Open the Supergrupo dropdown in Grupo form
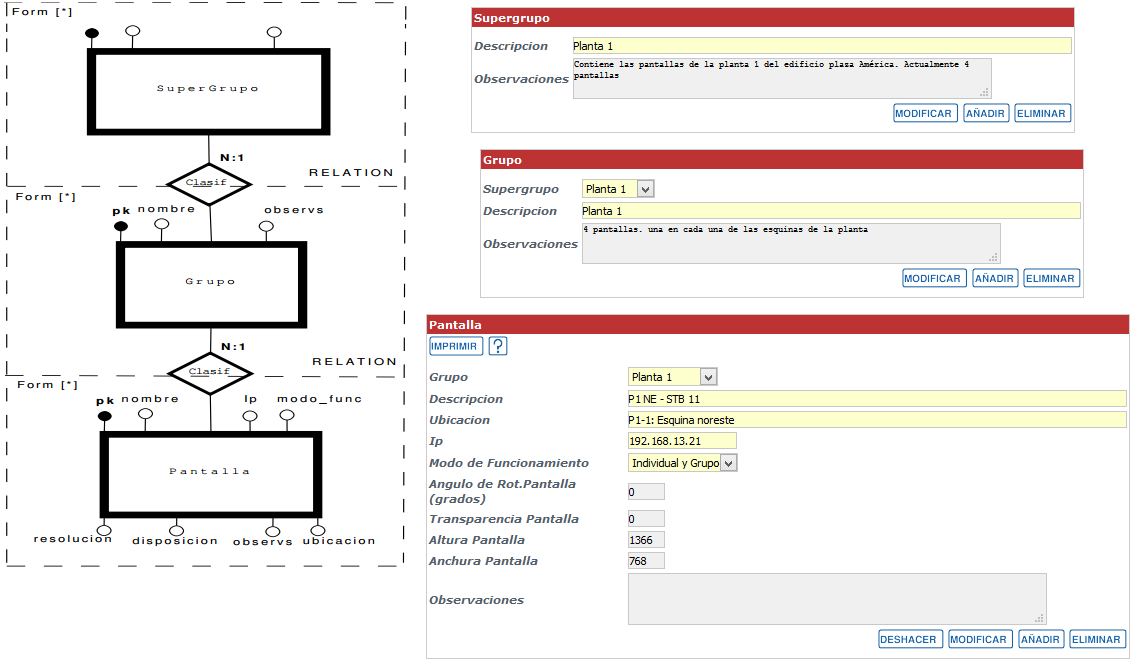This screenshot has width=1132, height=666. (x=617, y=189)
